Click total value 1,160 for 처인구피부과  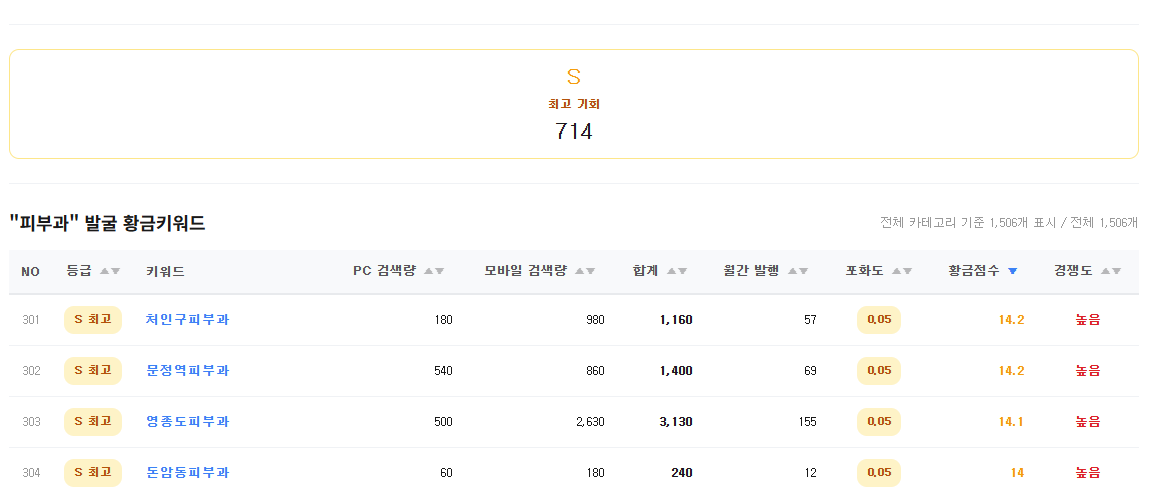pyautogui.click(x=676, y=319)
